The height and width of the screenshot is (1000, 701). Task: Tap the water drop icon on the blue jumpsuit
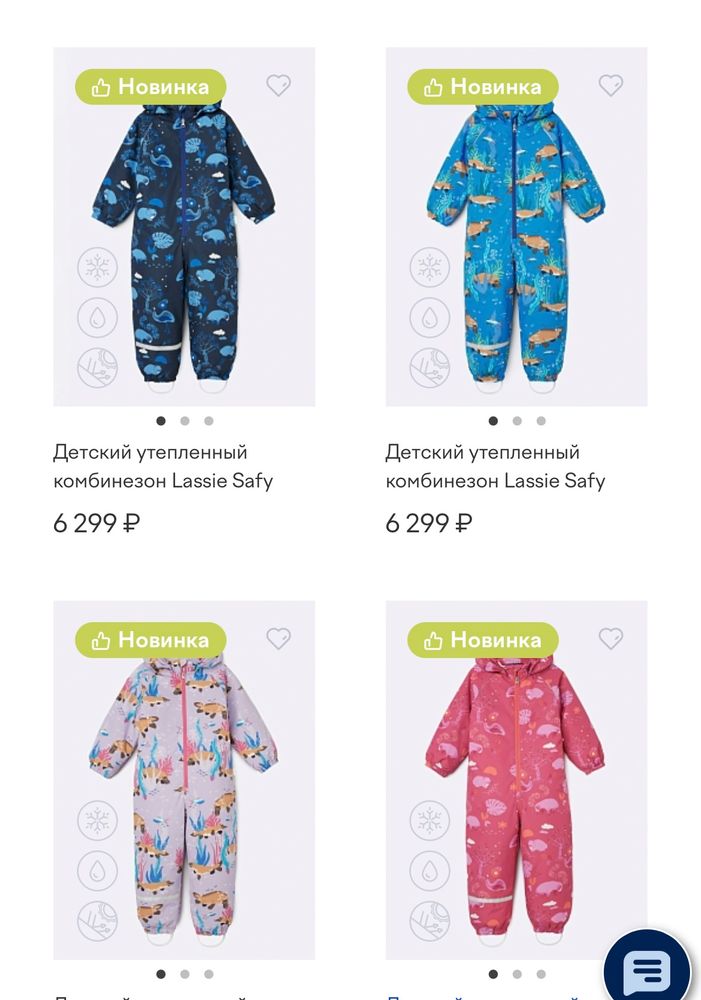[429, 318]
